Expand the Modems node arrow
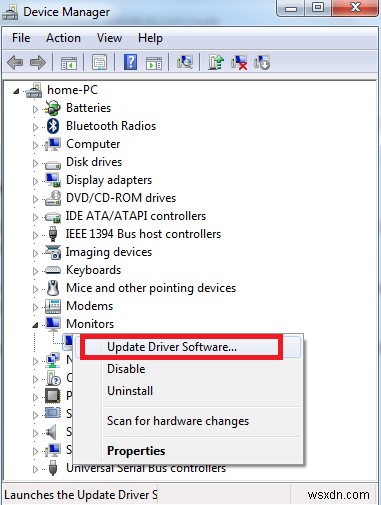Viewport: 381px width, 505px height. click(35, 307)
